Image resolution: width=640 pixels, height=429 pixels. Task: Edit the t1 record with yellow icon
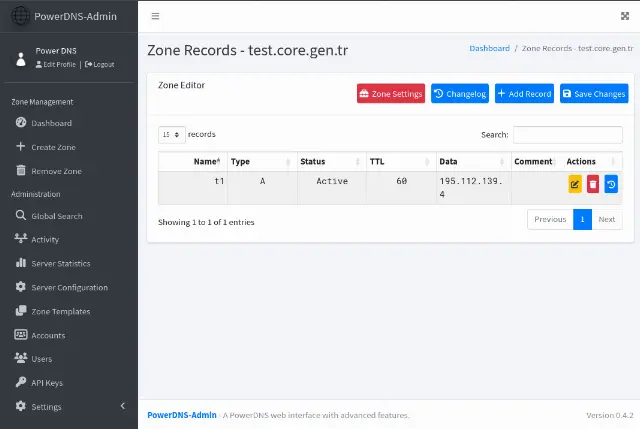pyautogui.click(x=575, y=184)
